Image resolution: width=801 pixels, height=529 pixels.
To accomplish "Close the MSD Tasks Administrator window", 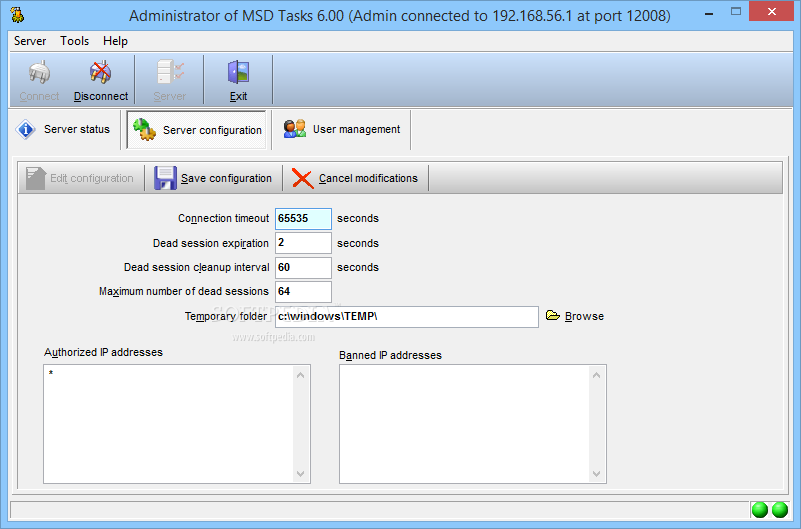I will [771, 11].
